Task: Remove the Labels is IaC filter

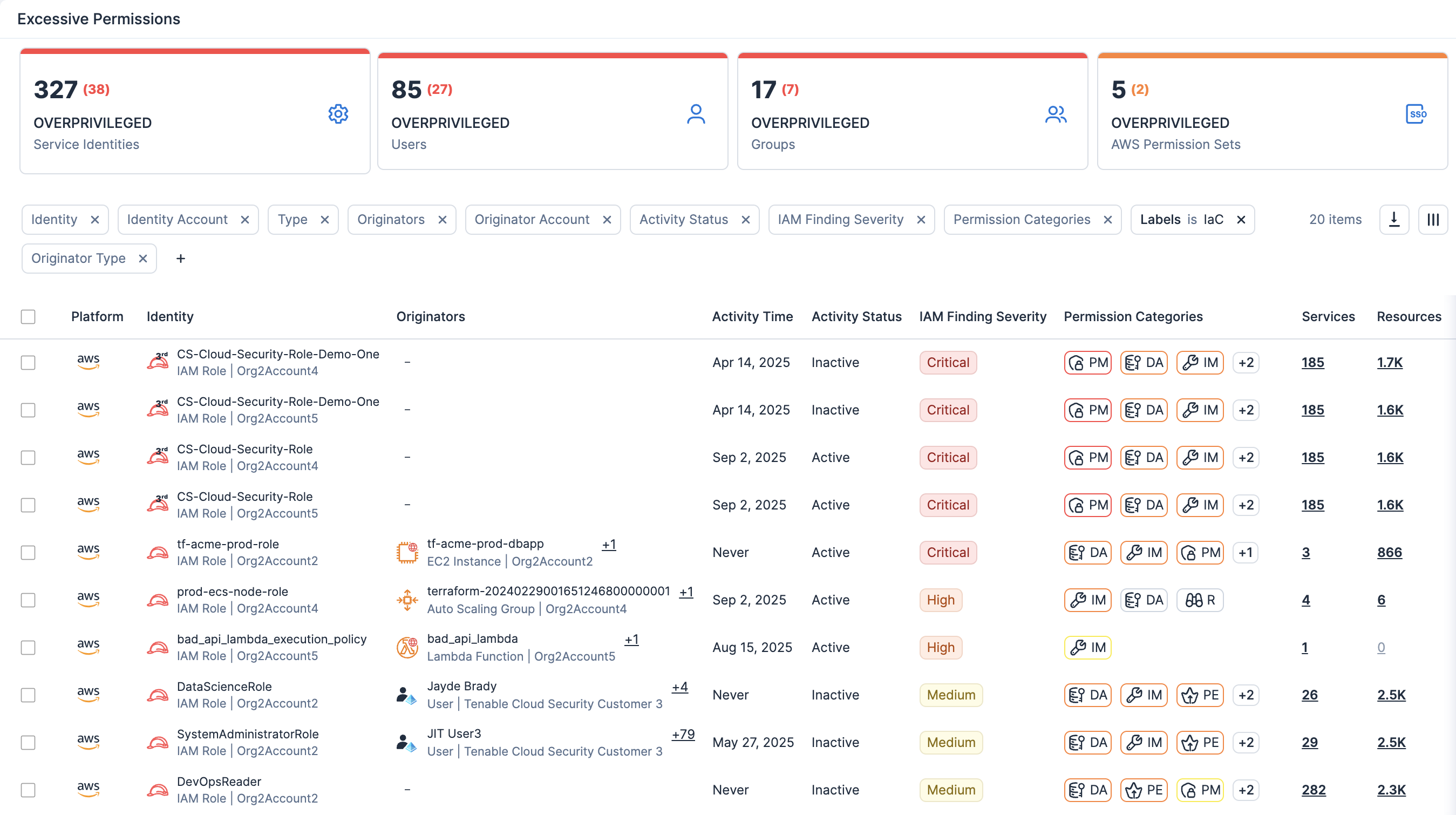Action: tap(1241, 219)
